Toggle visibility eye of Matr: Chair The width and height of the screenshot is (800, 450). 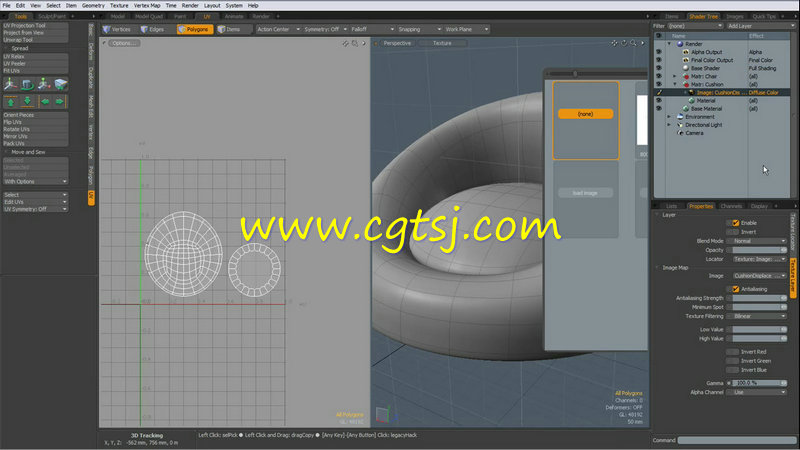click(x=659, y=76)
